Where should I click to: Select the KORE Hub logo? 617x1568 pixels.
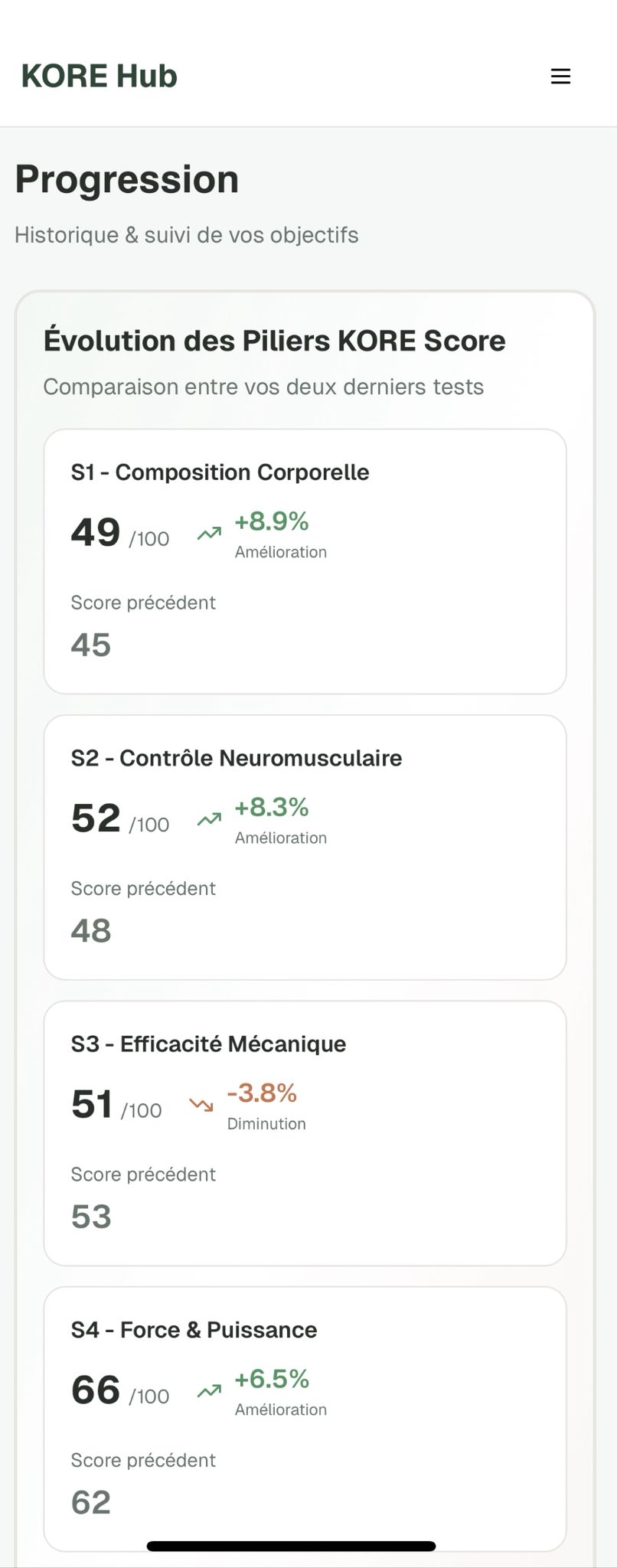pos(100,76)
